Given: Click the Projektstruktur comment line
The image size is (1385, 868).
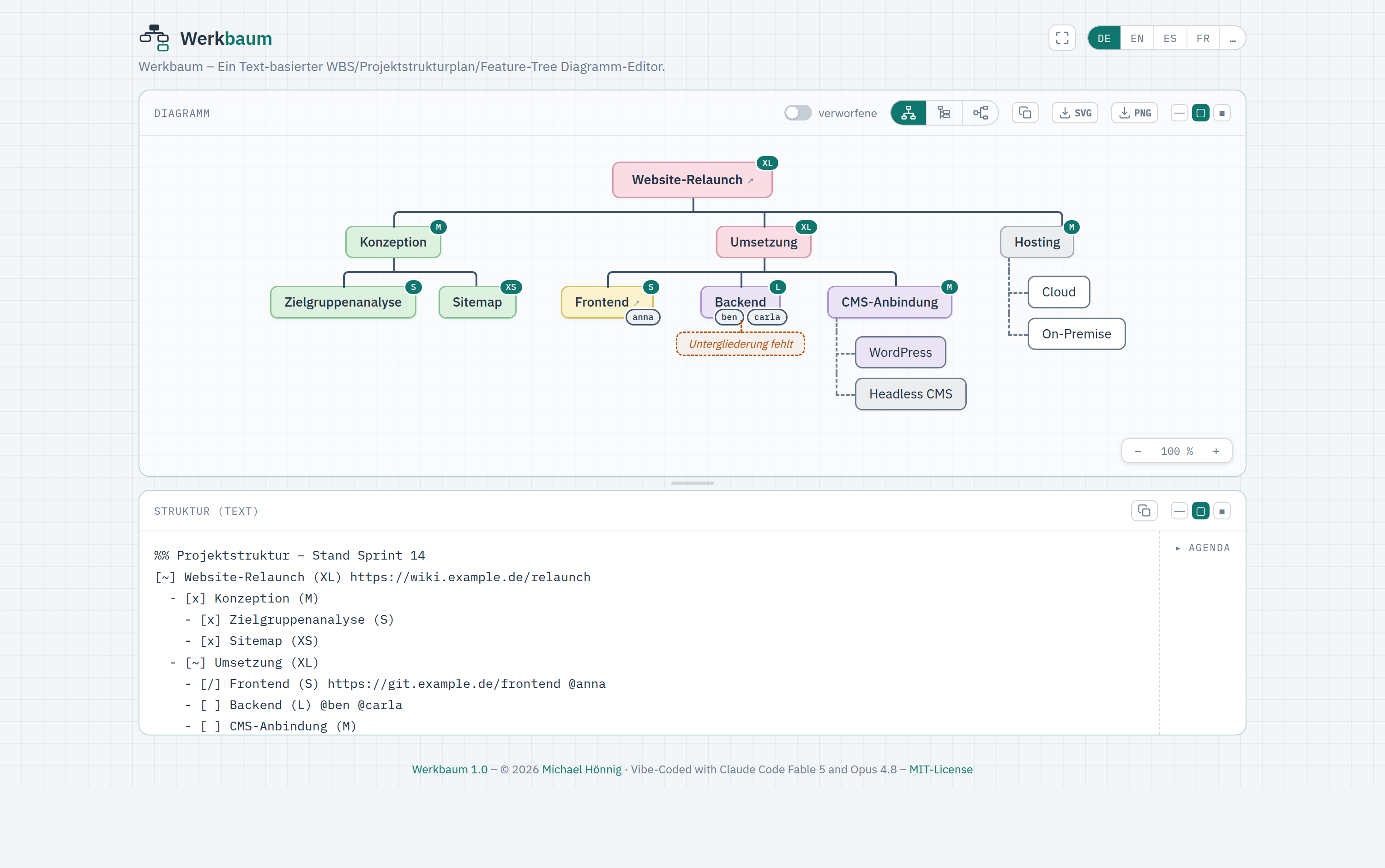Looking at the screenshot, I should pos(289,555).
